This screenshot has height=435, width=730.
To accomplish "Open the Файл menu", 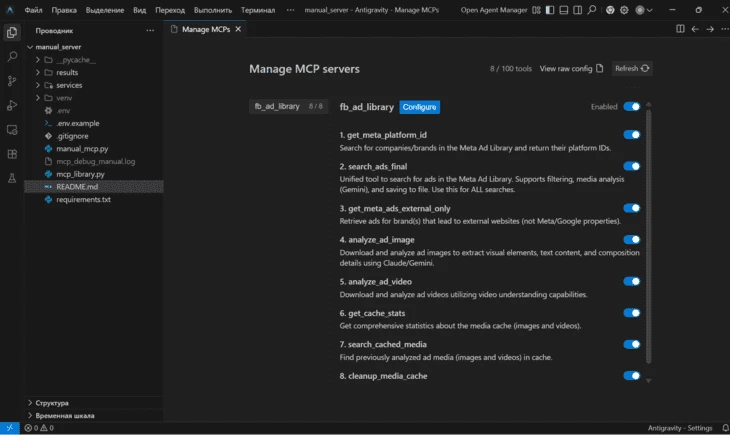I will (33, 9).
